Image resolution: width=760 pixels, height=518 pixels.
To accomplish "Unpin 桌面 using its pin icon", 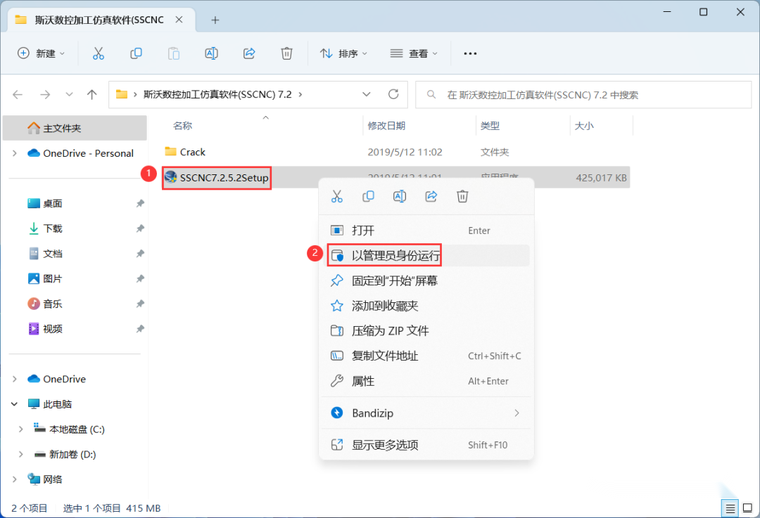I will 140,204.
